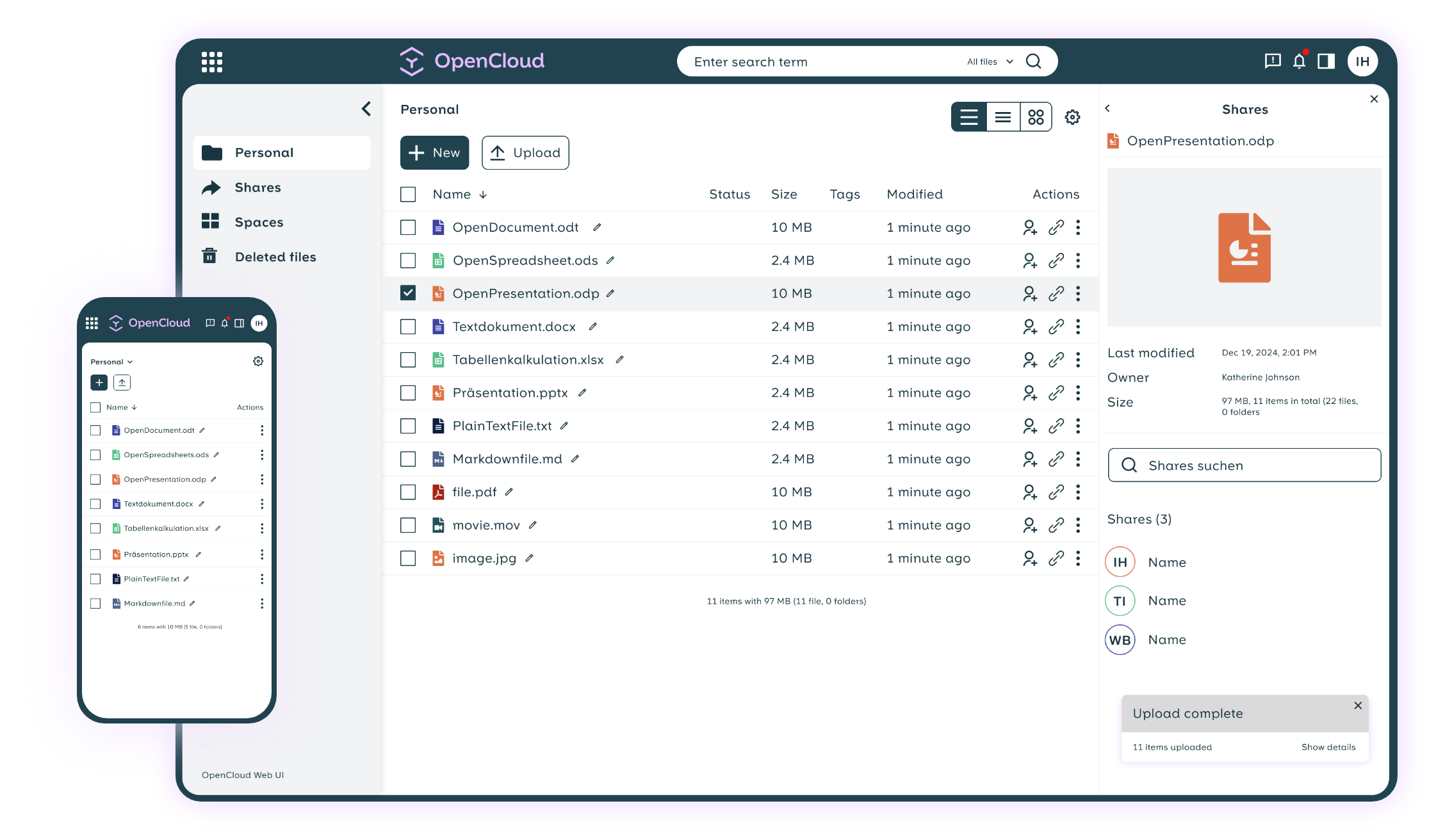The image size is (1436, 840).
Task: Switch to the tiles view icon
Action: click(x=1036, y=117)
